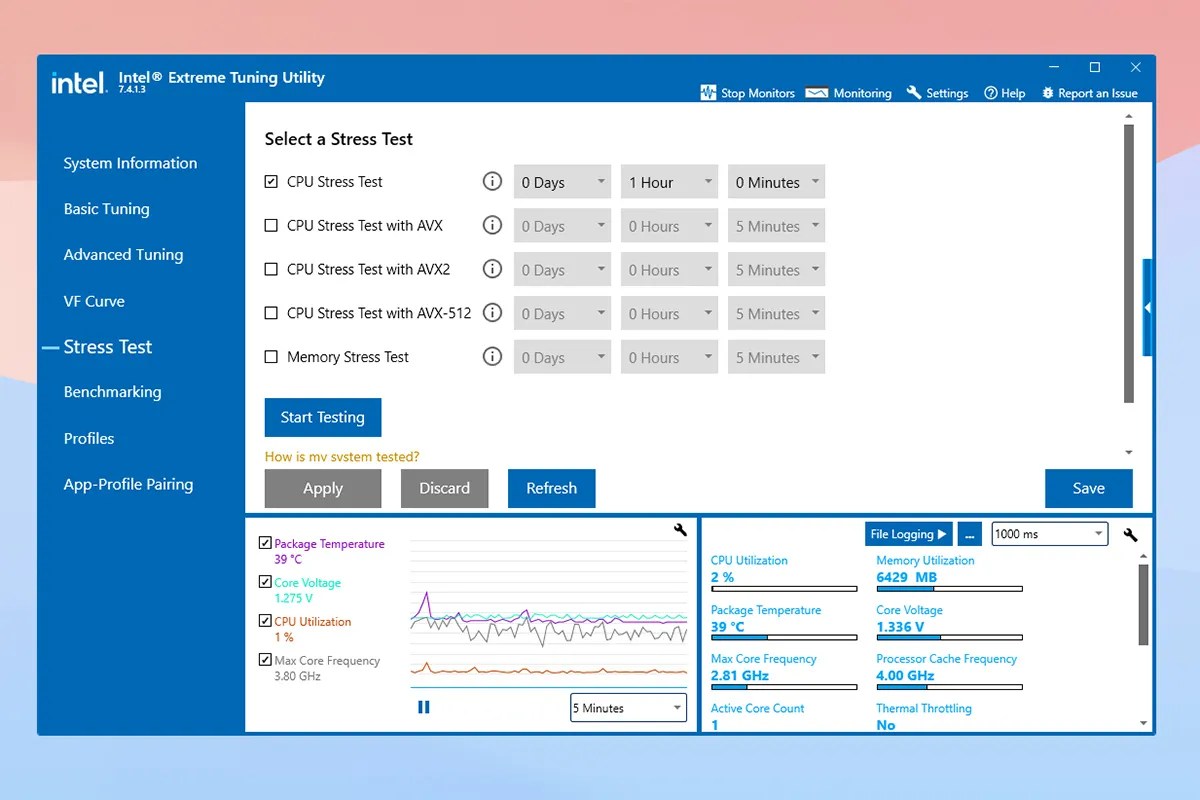Open Memory Stress Test 5 Minutes dropdown
Screen dimensions: 1200x800
point(776,357)
